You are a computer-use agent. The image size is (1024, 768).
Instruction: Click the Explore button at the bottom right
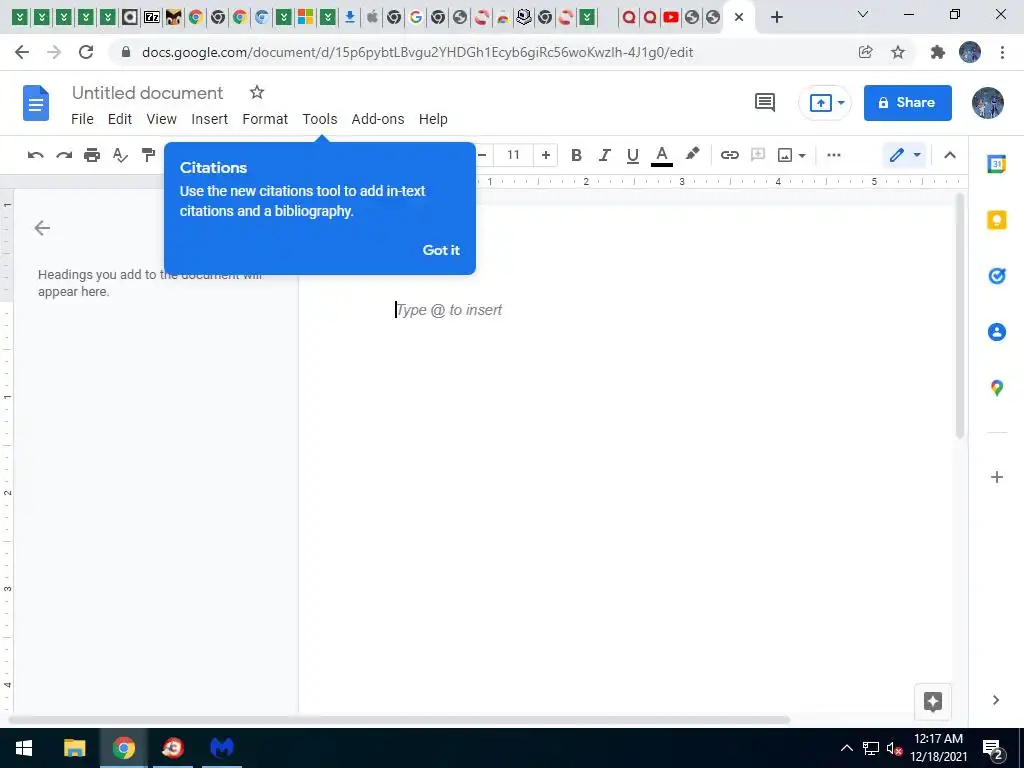(933, 701)
